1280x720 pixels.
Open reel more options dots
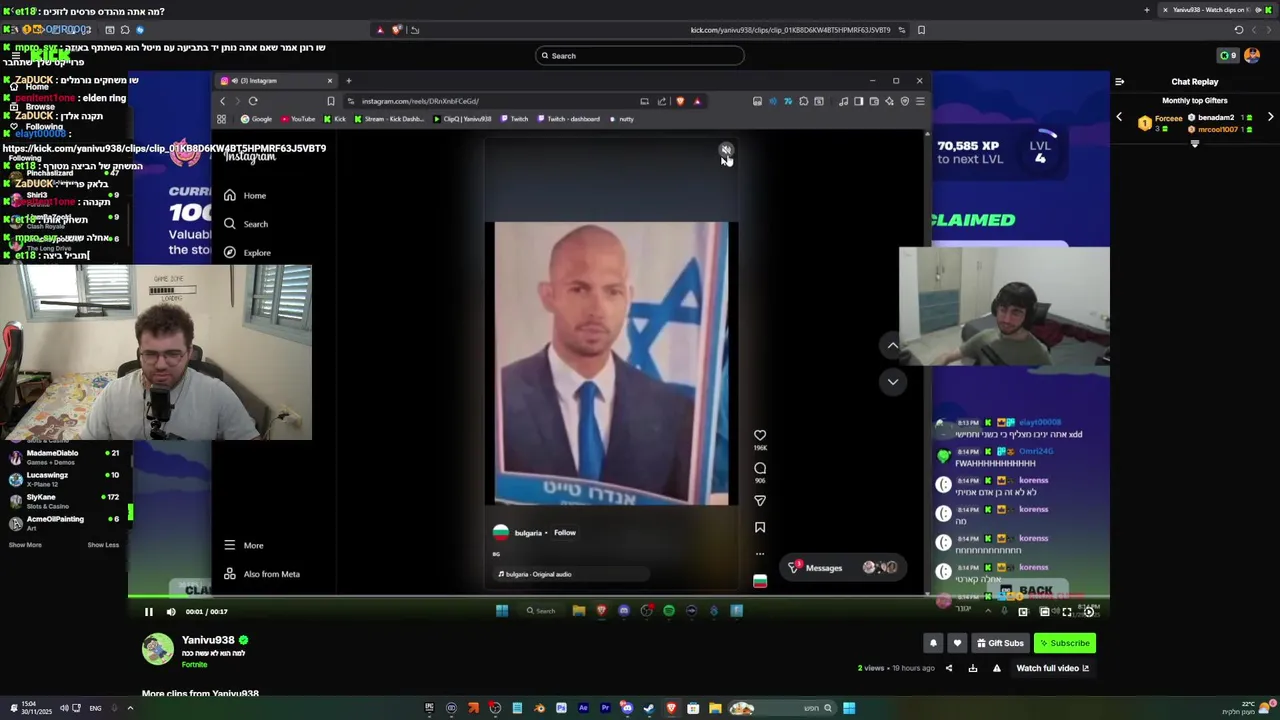760,553
